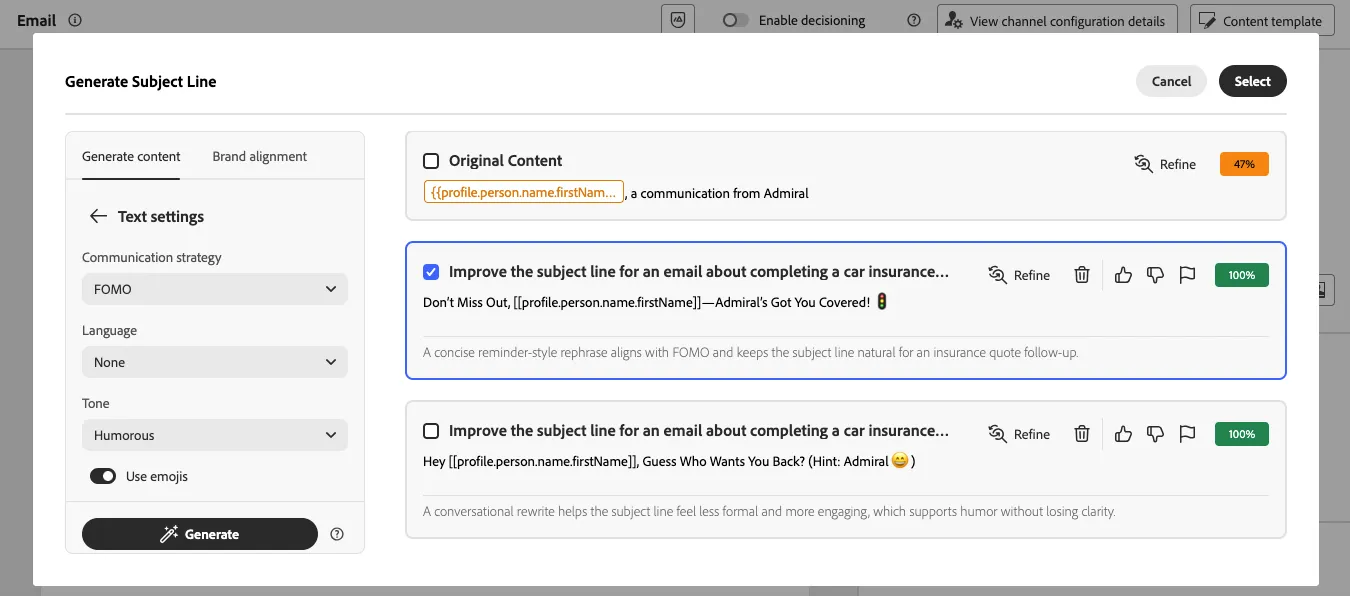Delete the "Guess Who Wants You Back" variant
The width and height of the screenshot is (1350, 596).
(x=1081, y=434)
